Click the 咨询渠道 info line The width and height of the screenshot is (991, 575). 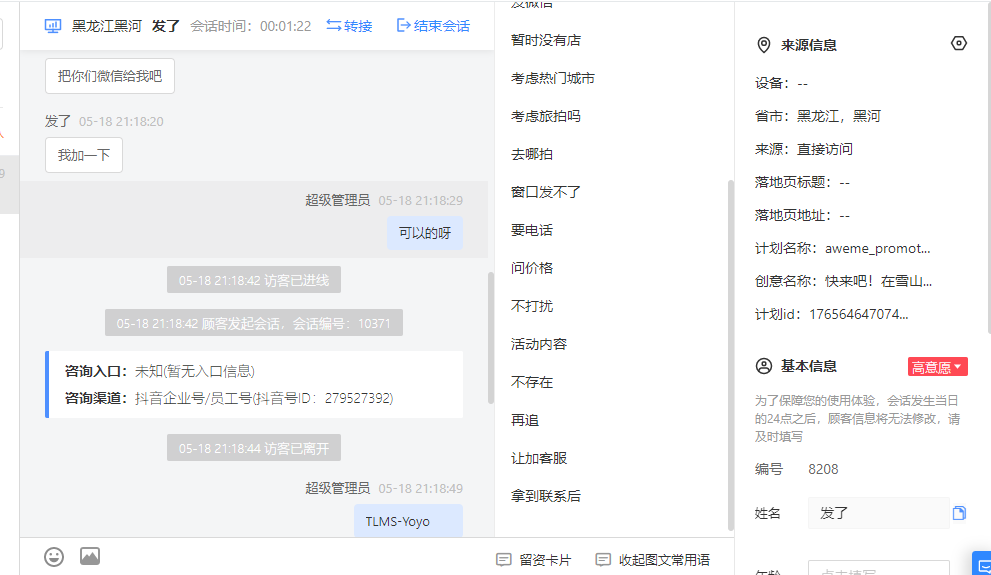[x=229, y=398]
